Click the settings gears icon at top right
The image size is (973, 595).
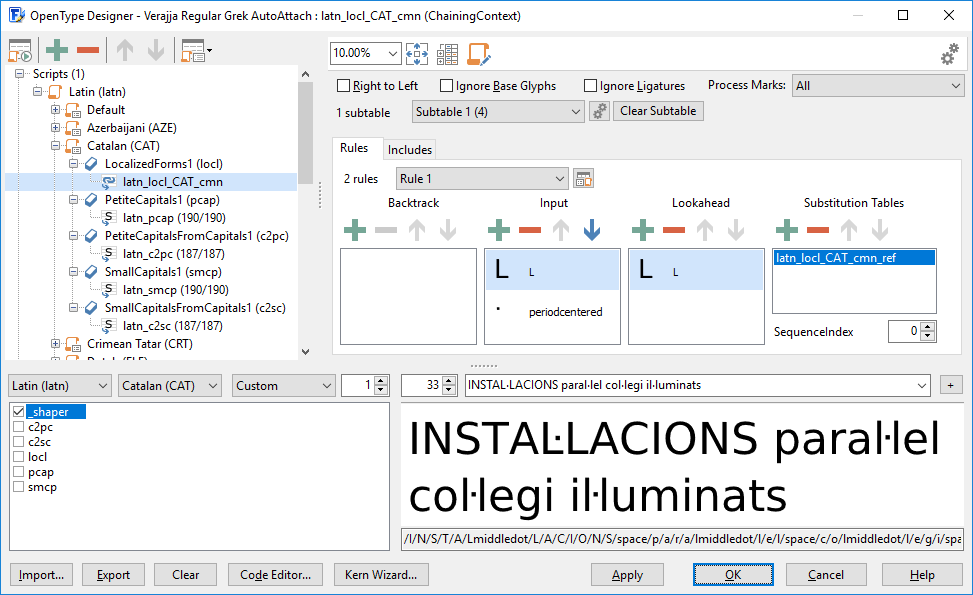(x=949, y=54)
